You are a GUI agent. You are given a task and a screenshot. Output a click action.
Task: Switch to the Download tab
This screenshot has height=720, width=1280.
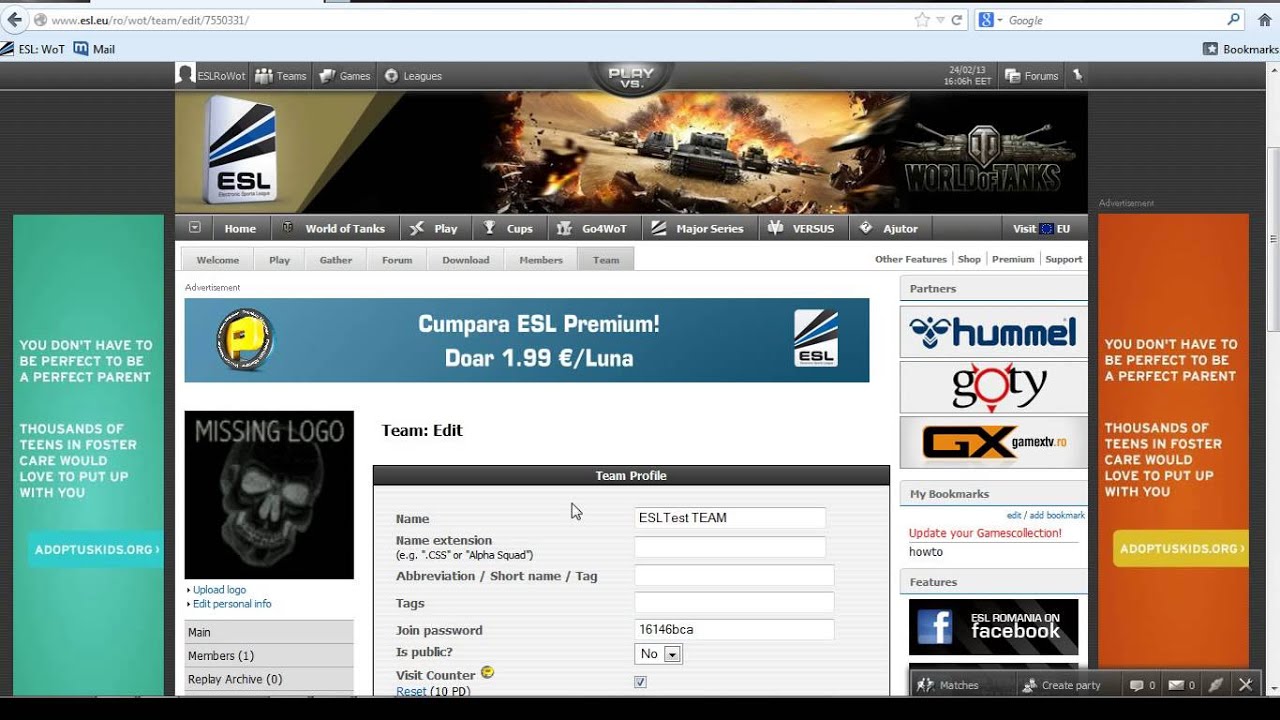click(466, 259)
